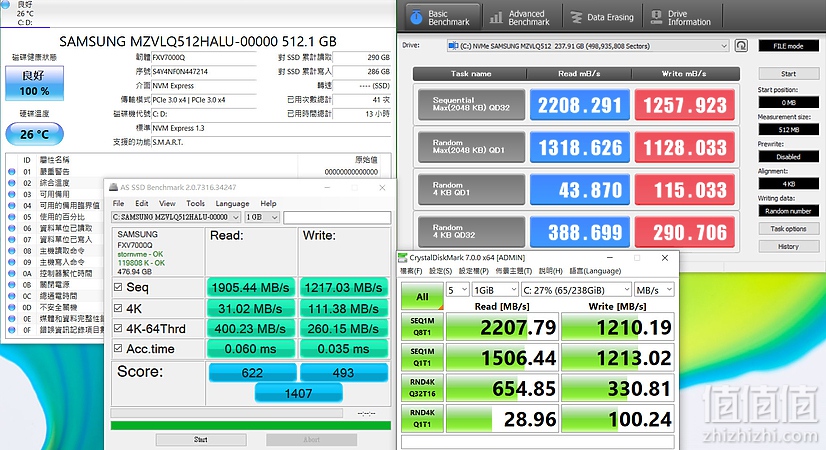This screenshot has height=450, width=826.
Task: Select the disk C: D: header entry
Action: (x=24, y=13)
